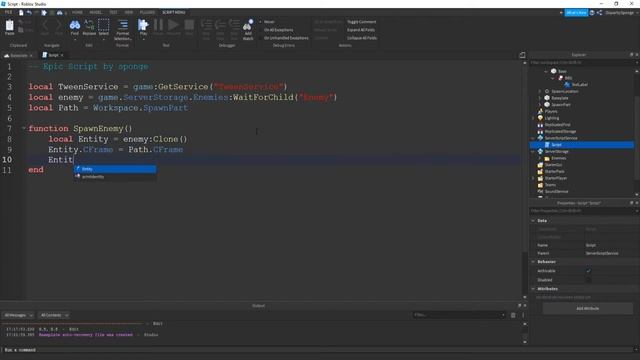Switch to the HOME ribbon tab
The image size is (640, 360).
tap(77, 13)
